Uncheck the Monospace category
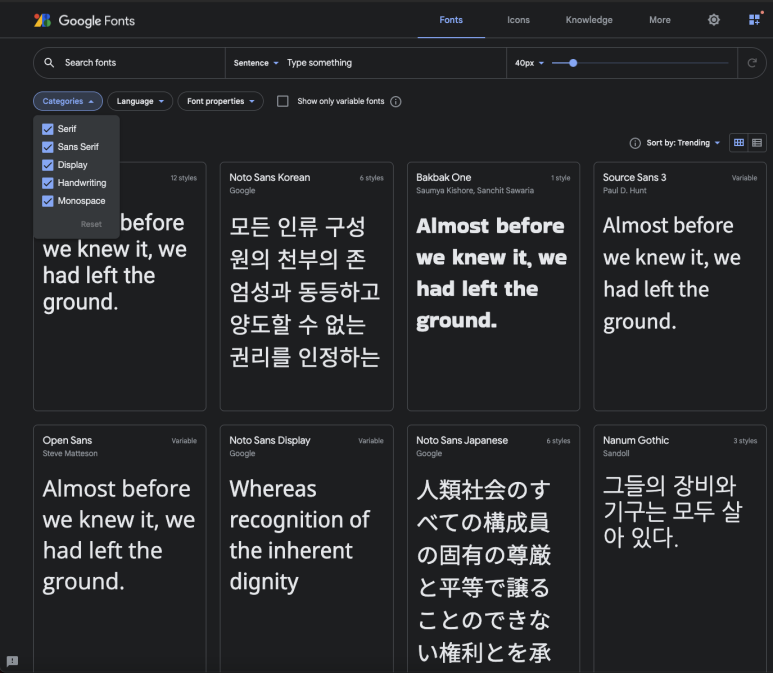 (48, 201)
